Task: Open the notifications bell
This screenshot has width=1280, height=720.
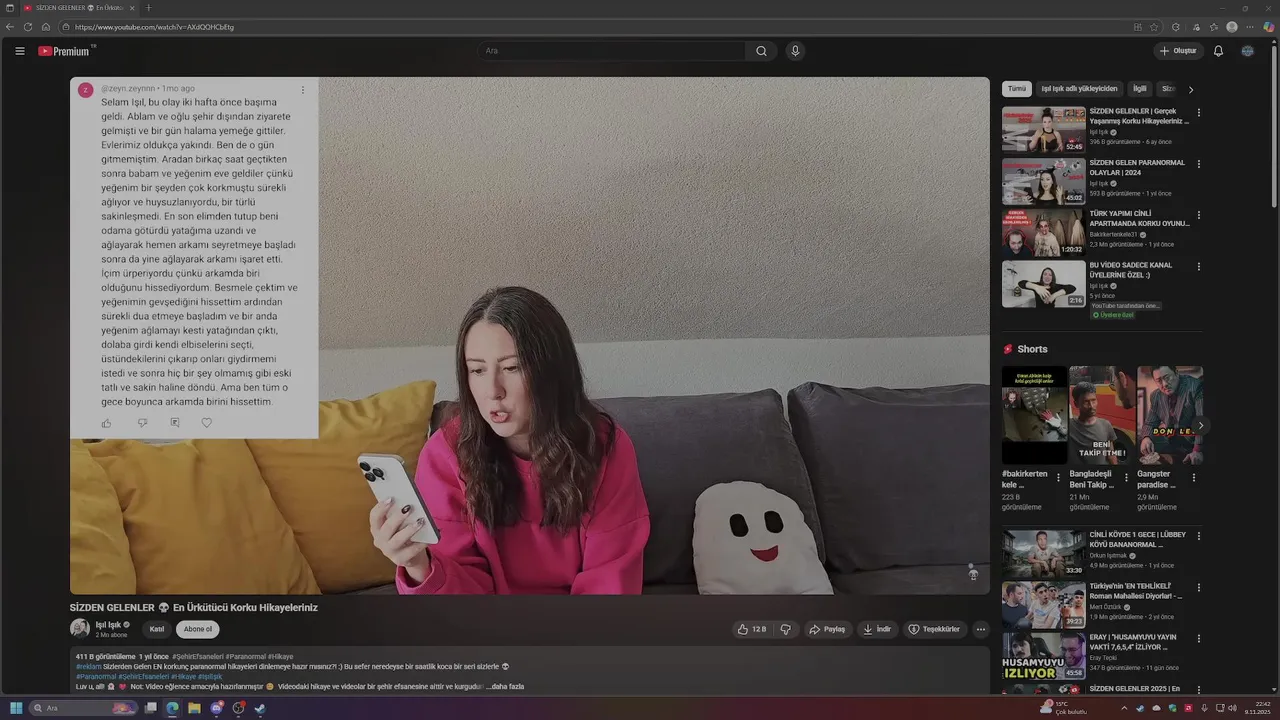Action: point(1218,51)
